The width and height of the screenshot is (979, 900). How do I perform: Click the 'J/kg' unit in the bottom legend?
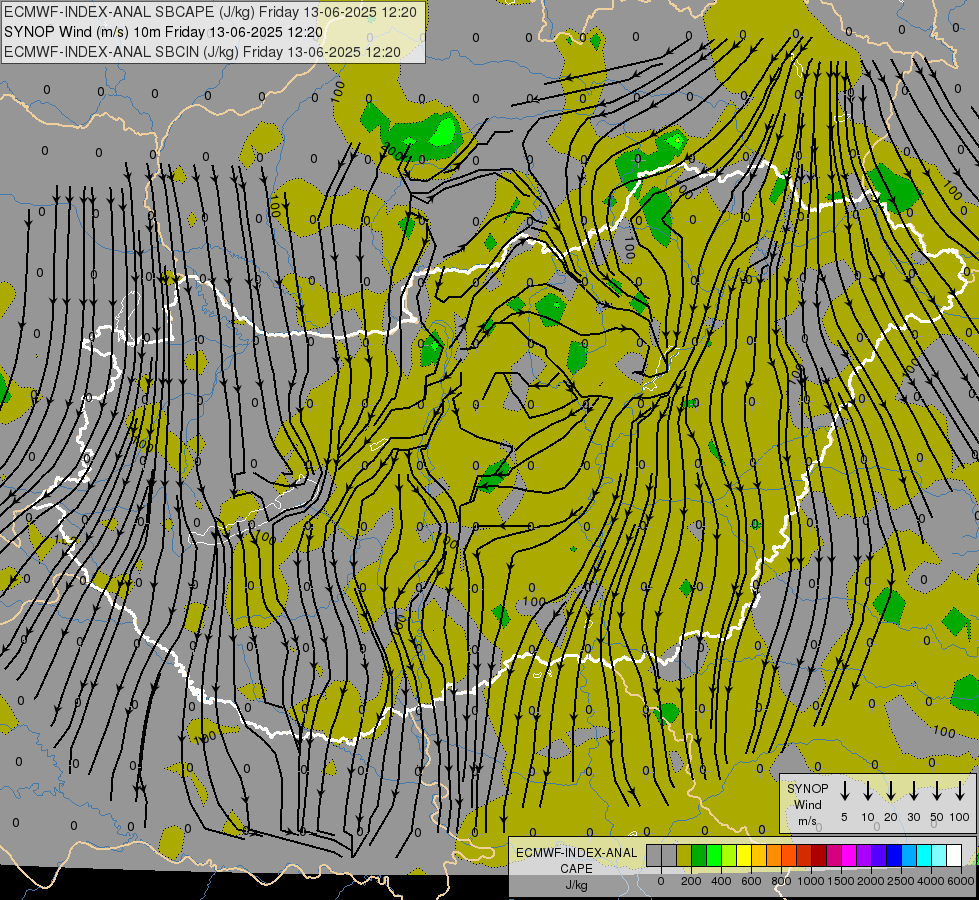point(576,885)
